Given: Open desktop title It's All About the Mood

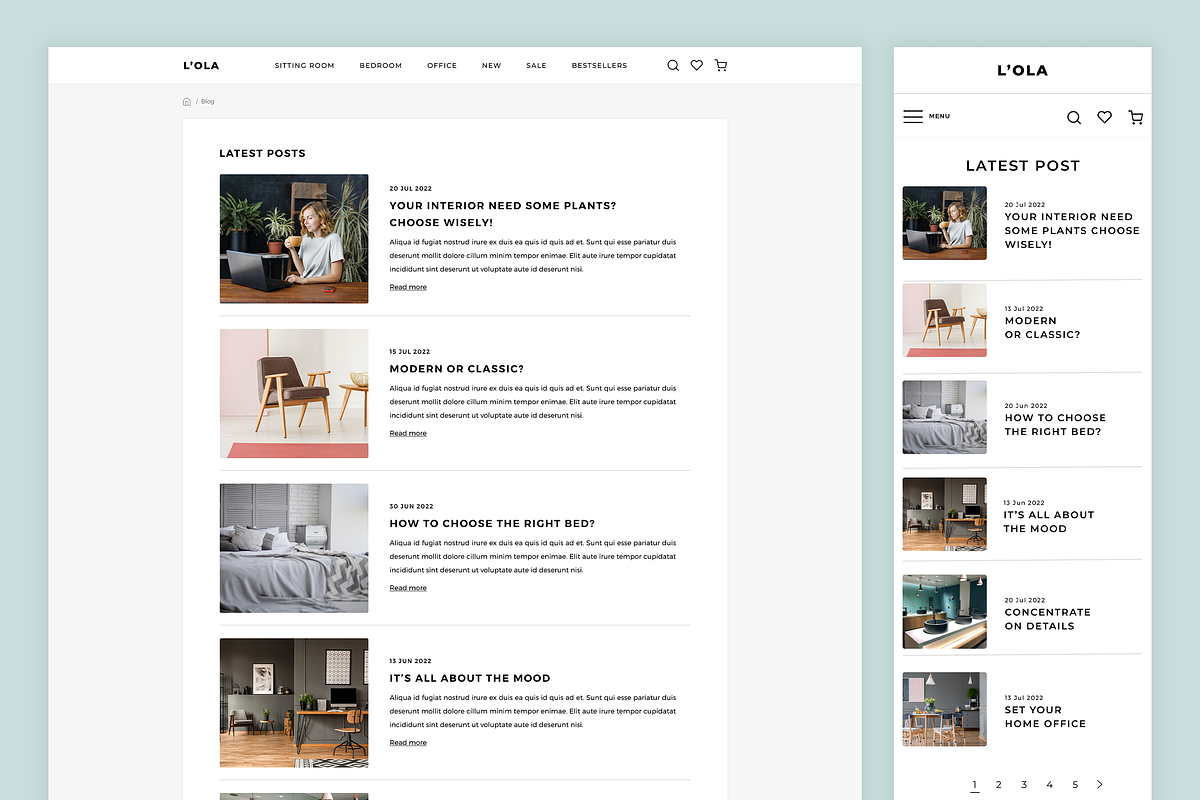Looking at the screenshot, I should point(470,678).
